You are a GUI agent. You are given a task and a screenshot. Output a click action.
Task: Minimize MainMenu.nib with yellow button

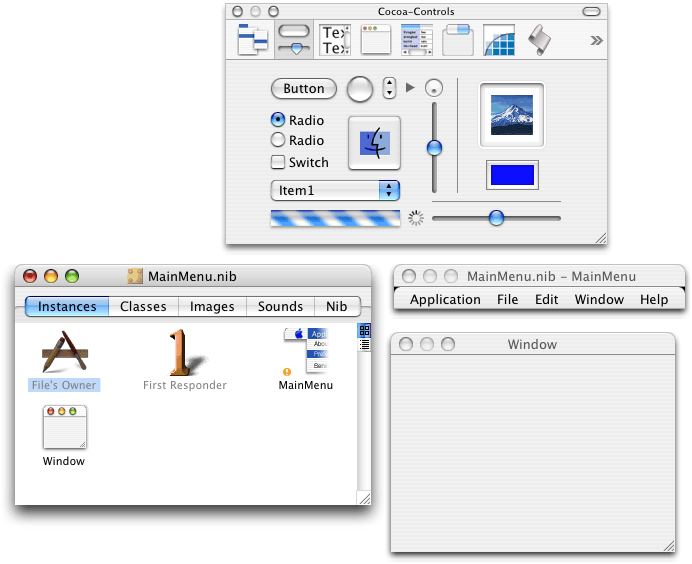[51, 276]
